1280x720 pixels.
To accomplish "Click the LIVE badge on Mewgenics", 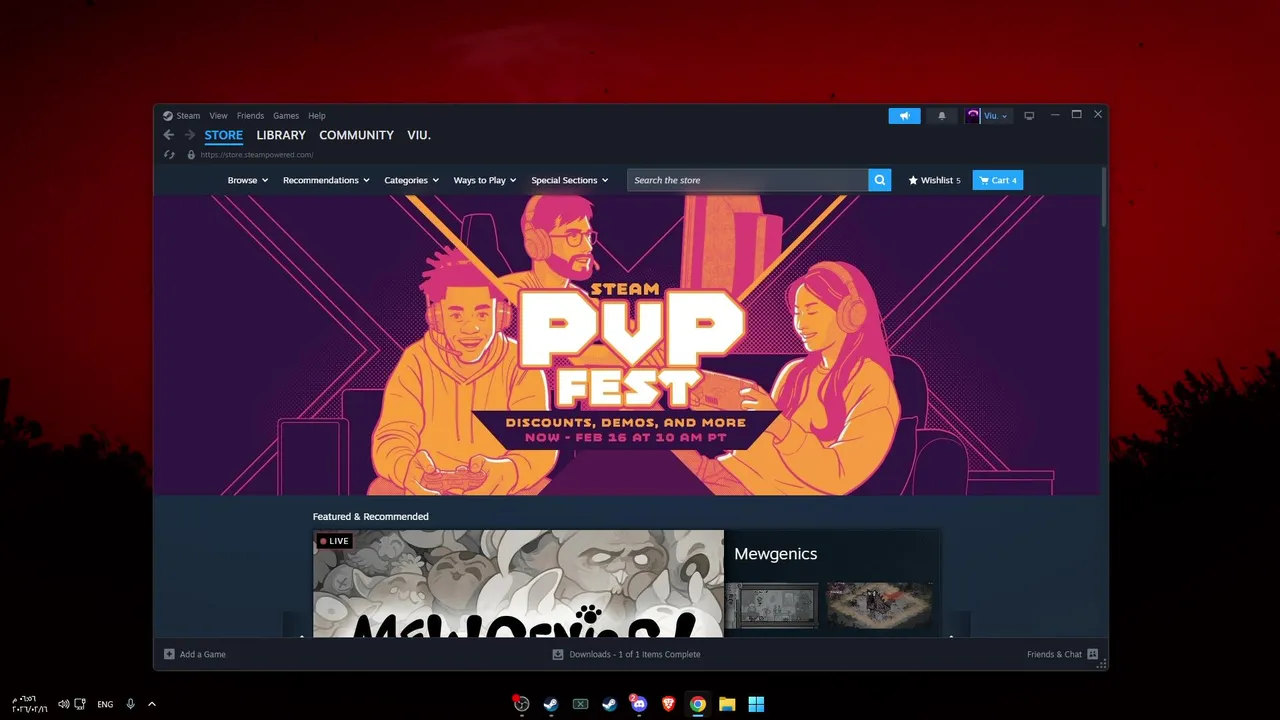I will click(x=335, y=541).
